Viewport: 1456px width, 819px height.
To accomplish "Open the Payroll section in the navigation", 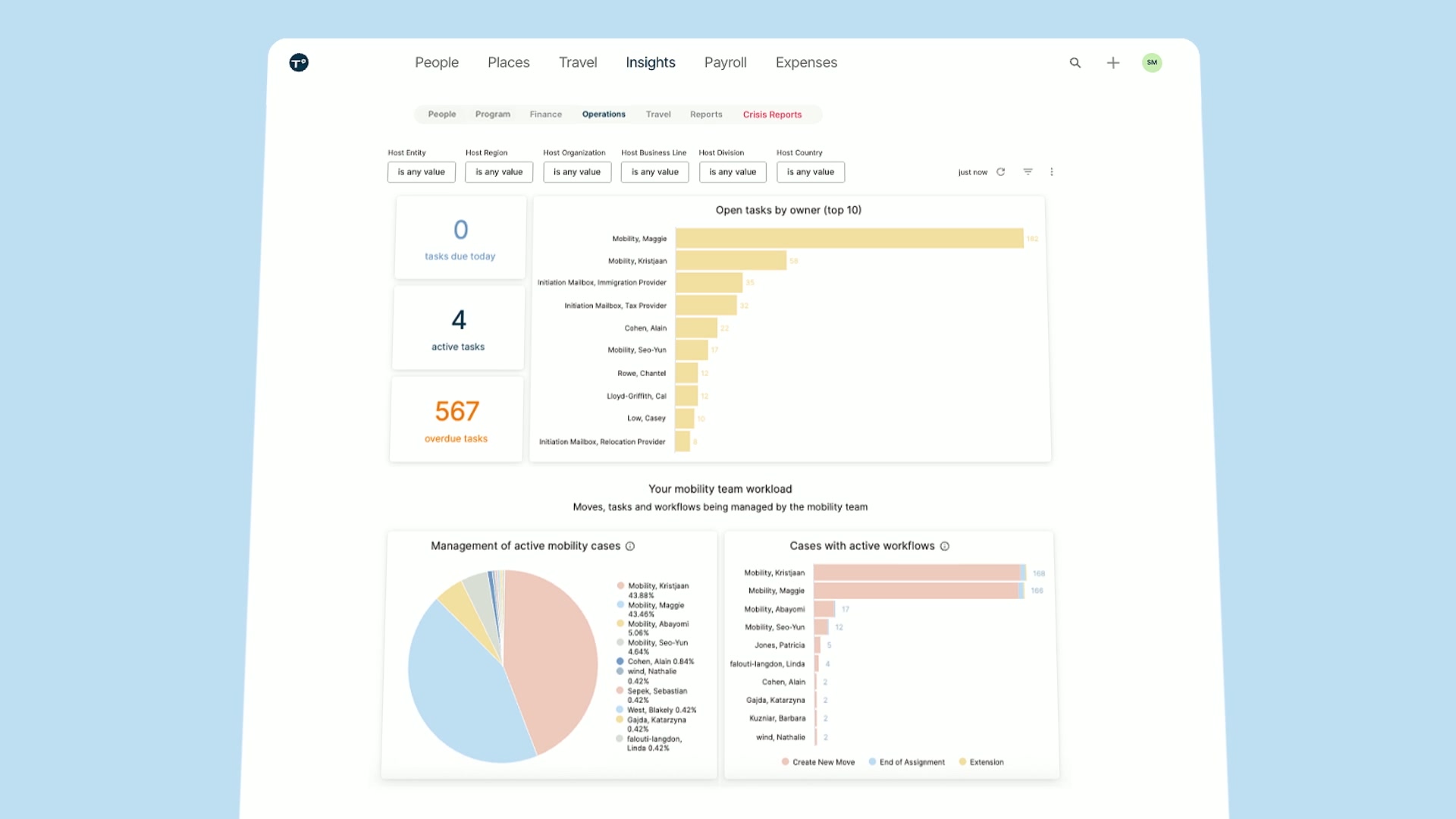I will coord(725,63).
